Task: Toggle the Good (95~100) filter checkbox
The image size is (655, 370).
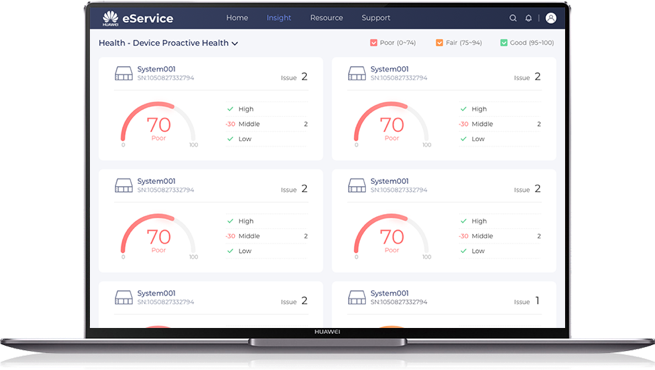Action: click(504, 43)
